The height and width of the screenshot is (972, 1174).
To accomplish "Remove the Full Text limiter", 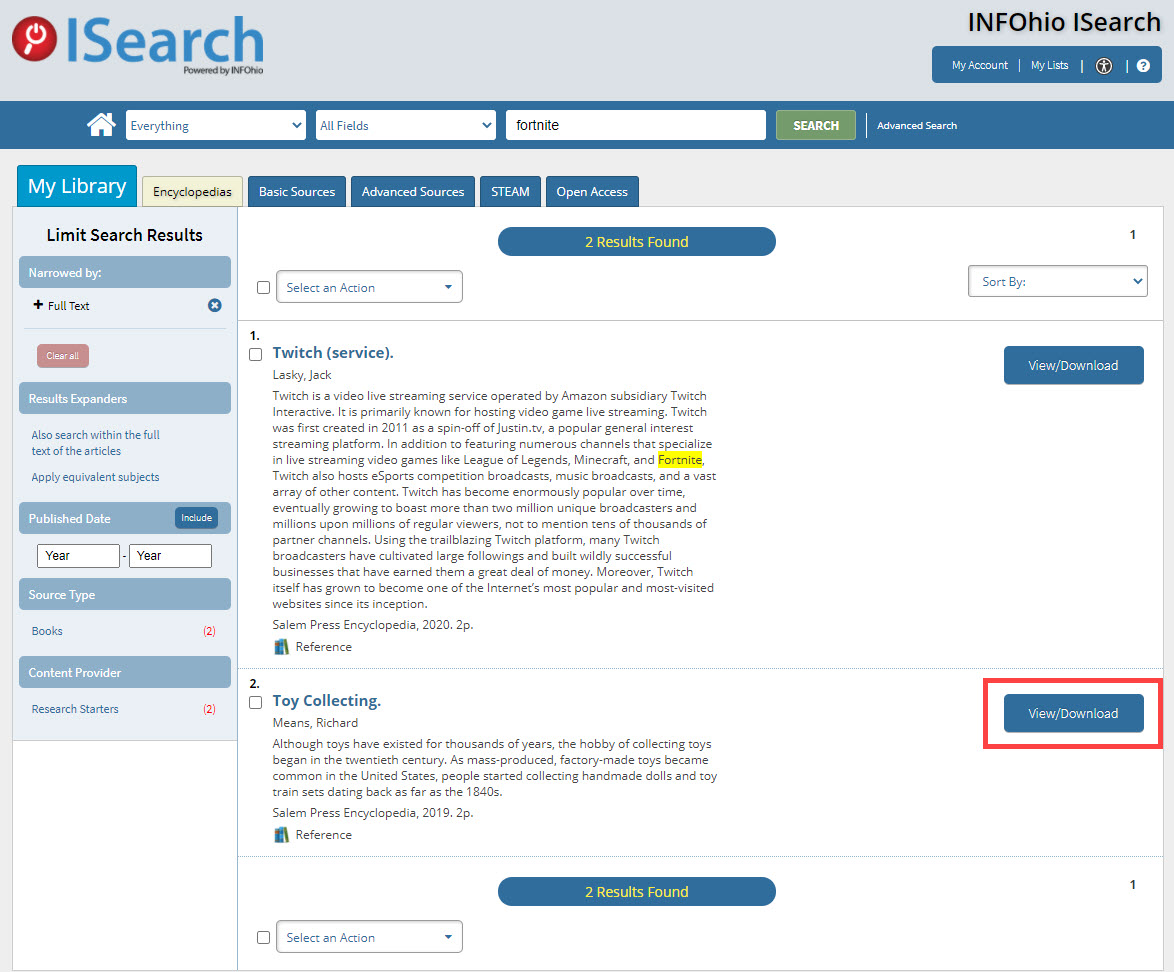I will [215, 306].
